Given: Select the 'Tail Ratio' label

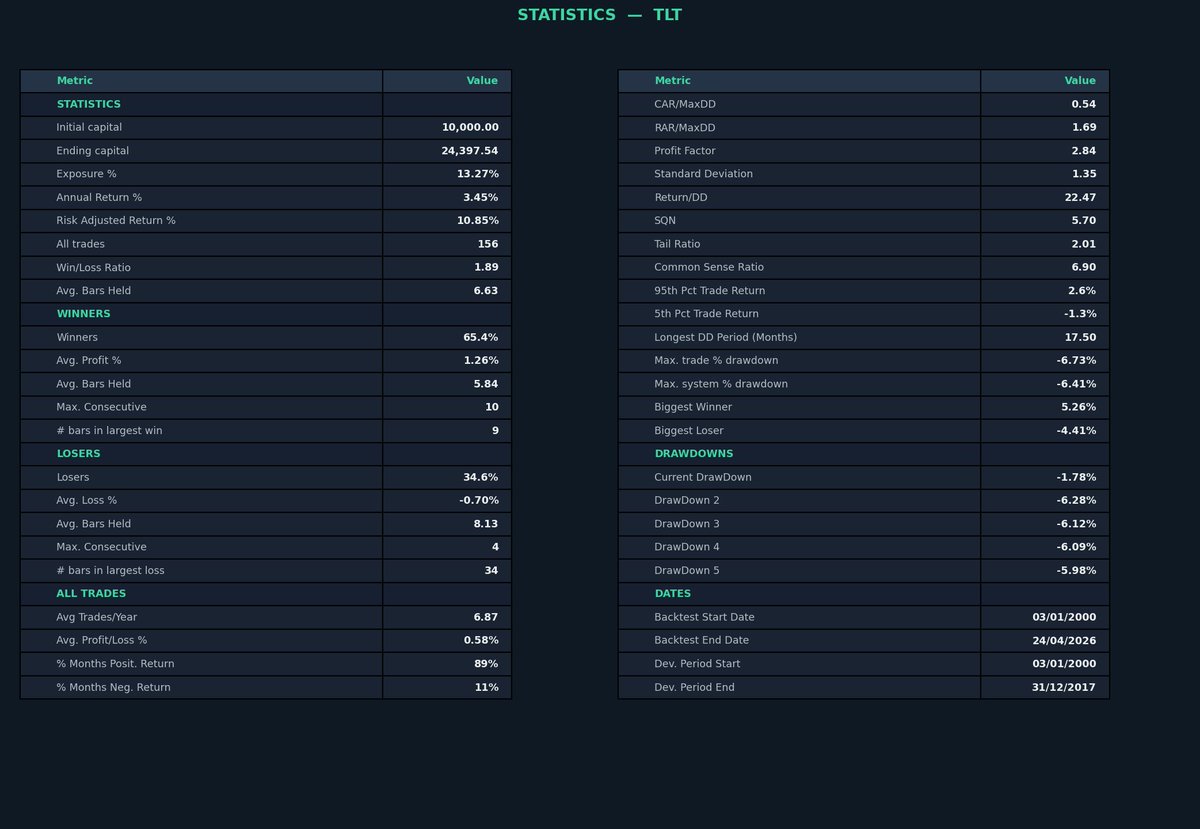Looking at the screenshot, I should click(677, 244).
